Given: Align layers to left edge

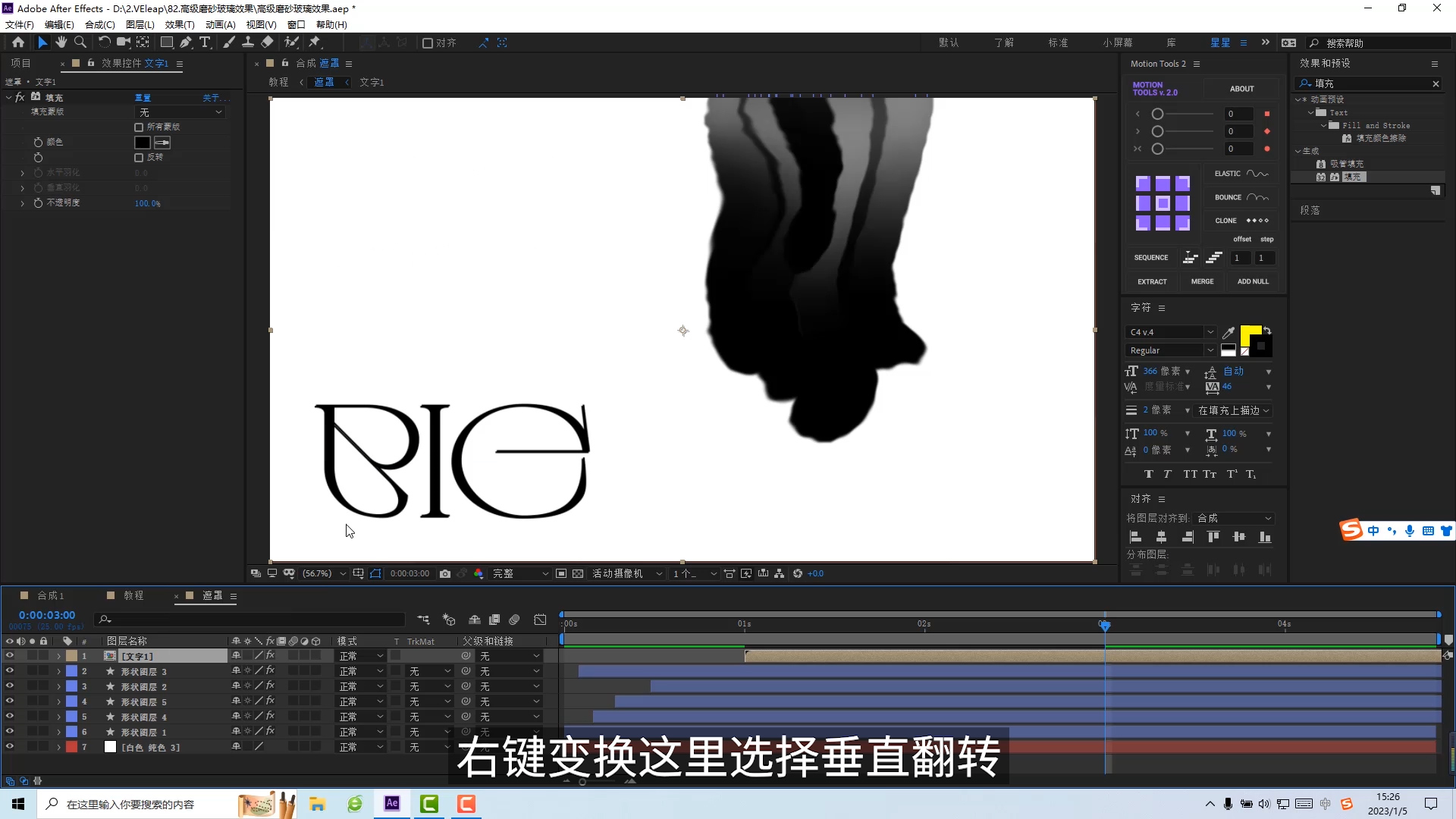Looking at the screenshot, I should 1136,537.
